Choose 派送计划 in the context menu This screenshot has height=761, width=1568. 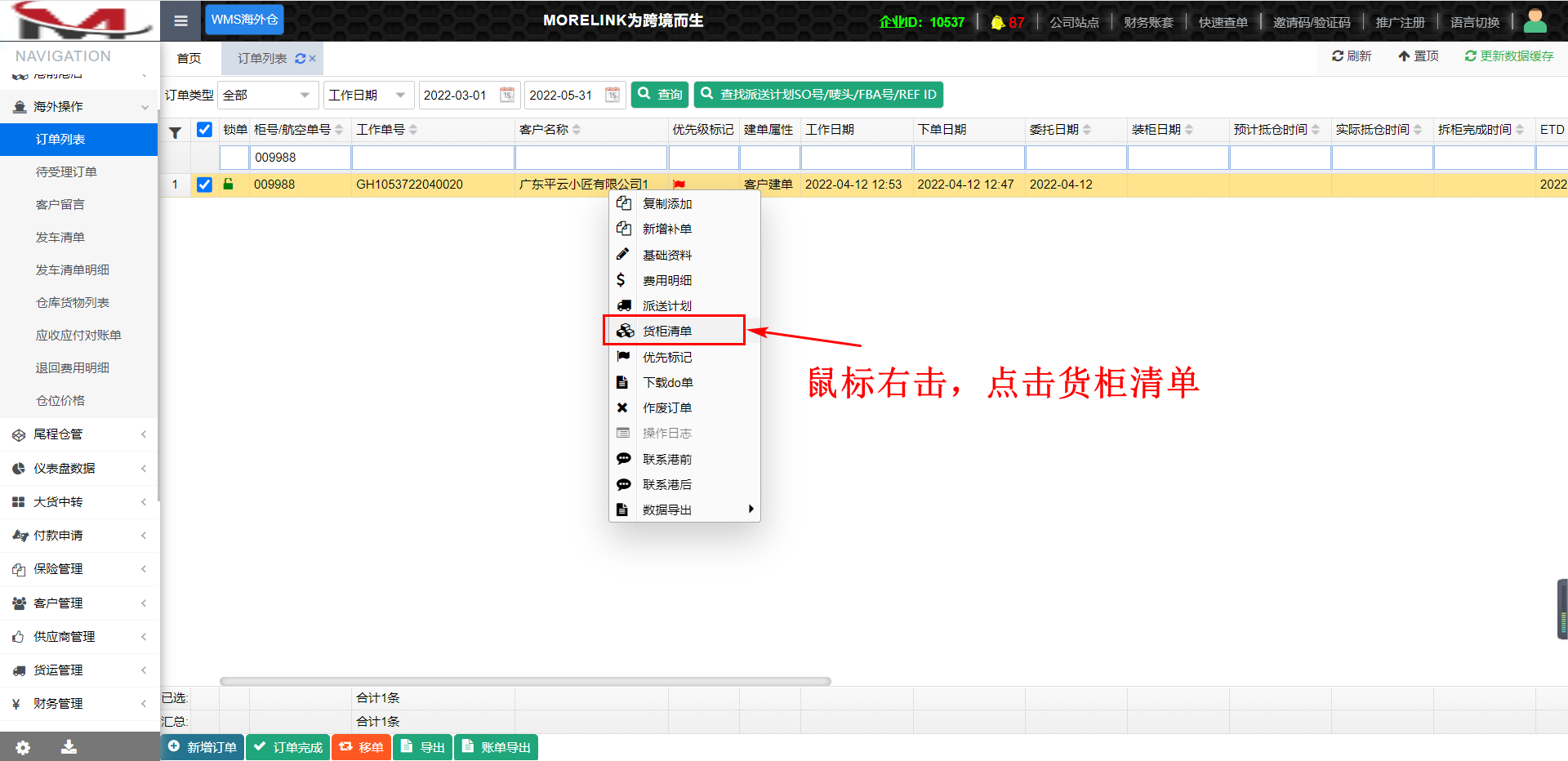coord(667,305)
